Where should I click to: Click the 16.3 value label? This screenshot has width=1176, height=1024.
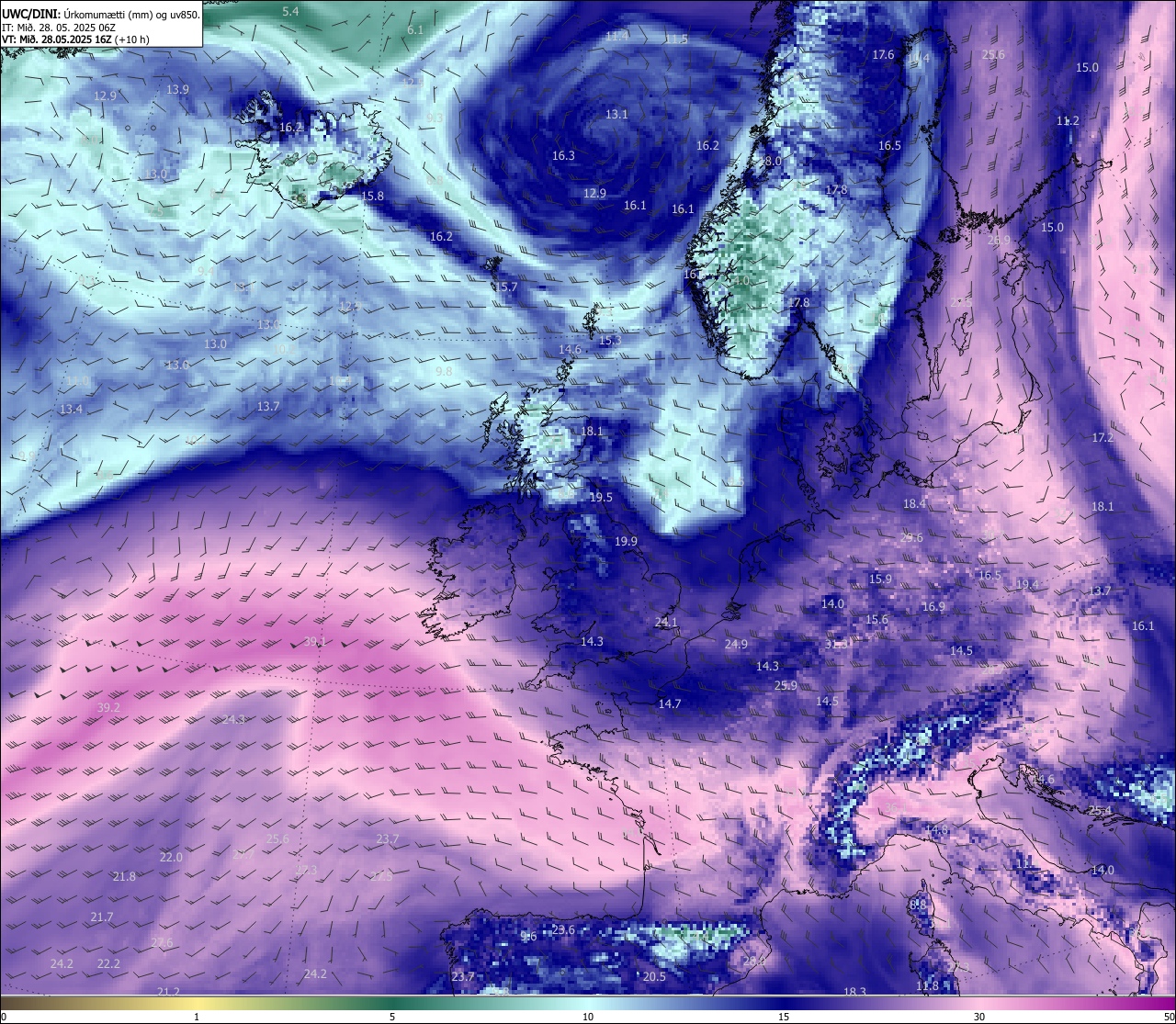(563, 155)
